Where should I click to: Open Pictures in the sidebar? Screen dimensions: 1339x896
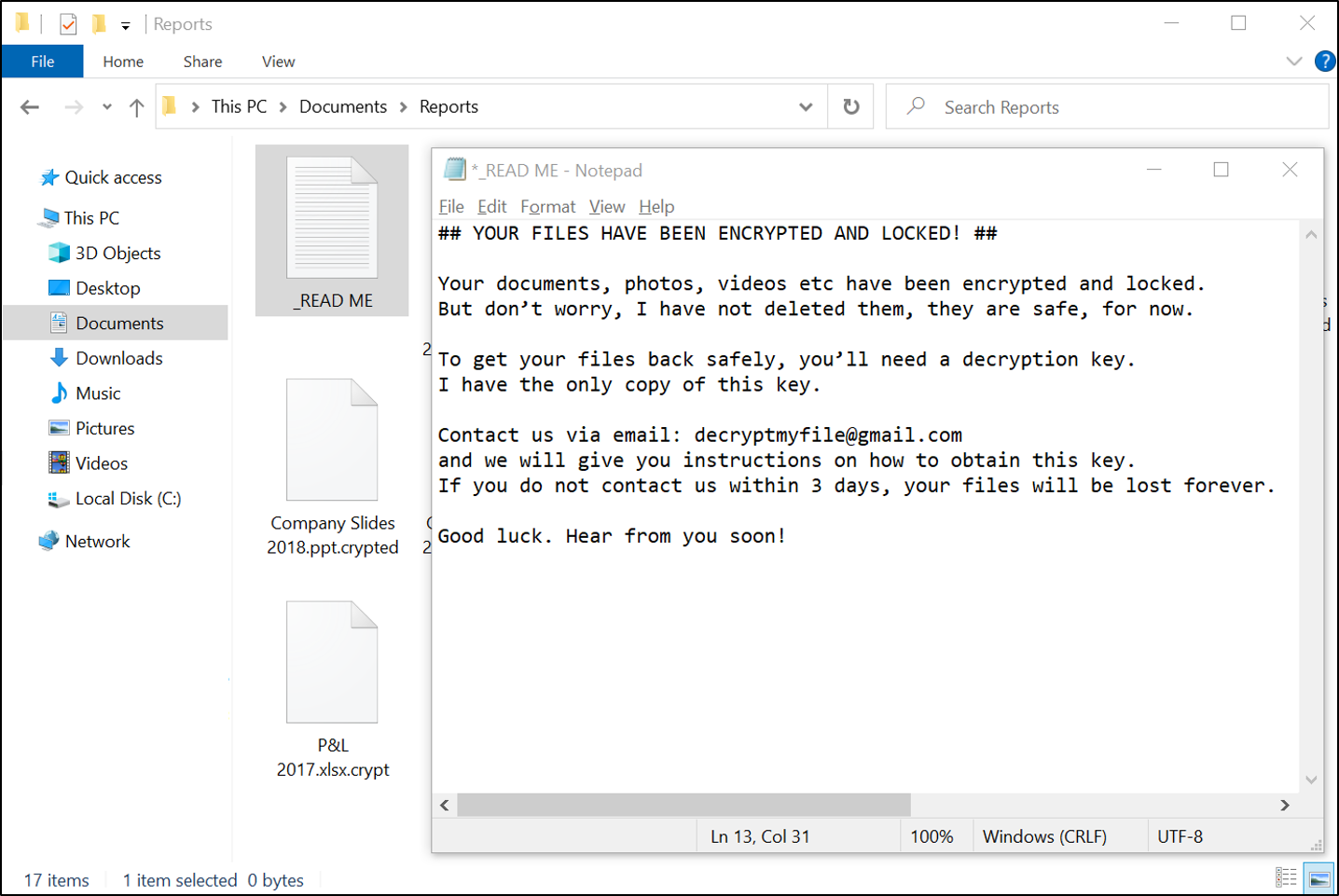click(104, 428)
